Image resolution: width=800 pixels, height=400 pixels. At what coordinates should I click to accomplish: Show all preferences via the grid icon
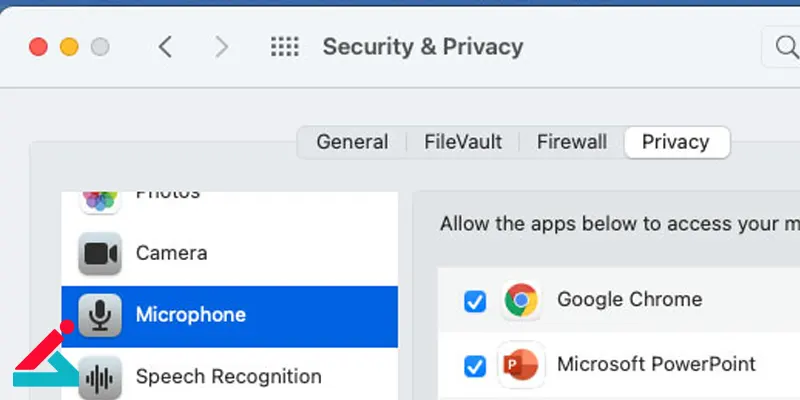(285, 47)
